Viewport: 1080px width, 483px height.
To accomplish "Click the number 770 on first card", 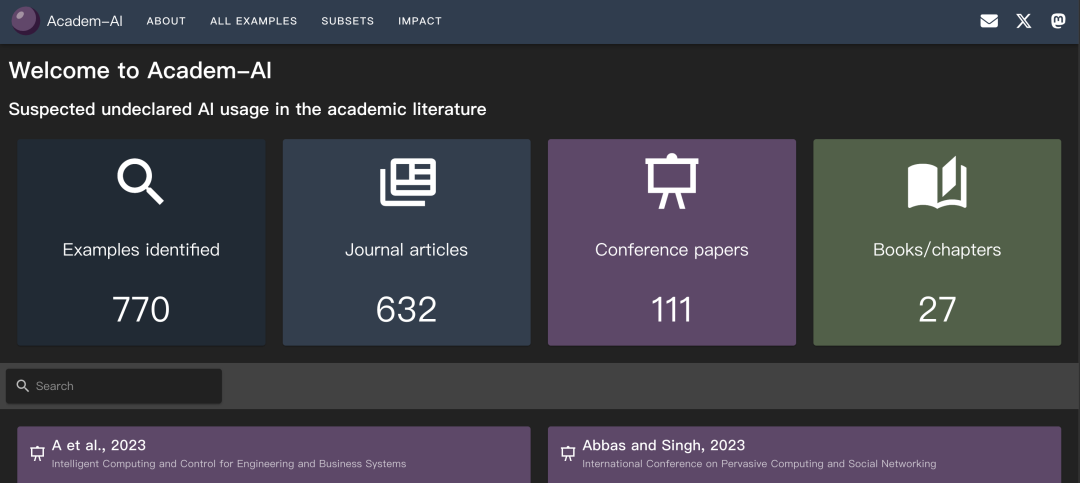I will (x=141, y=309).
